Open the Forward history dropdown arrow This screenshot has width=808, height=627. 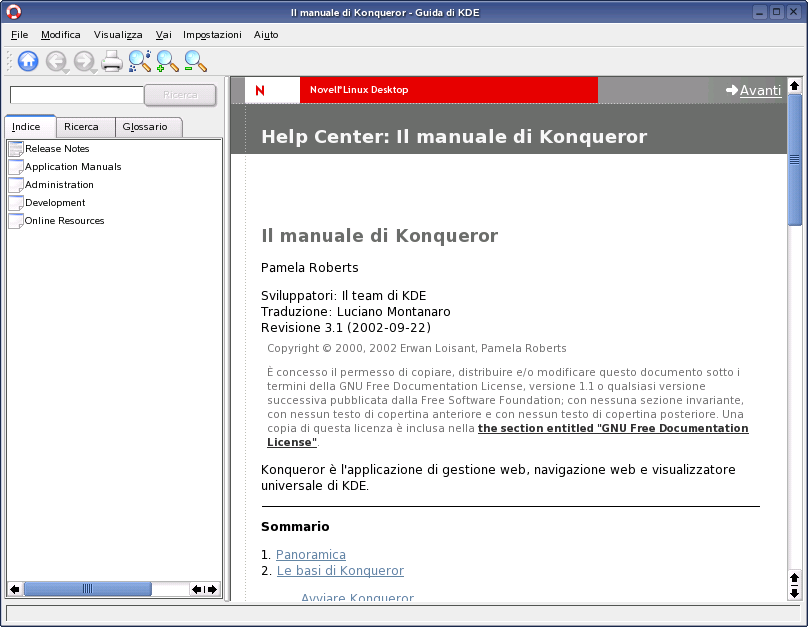click(94, 72)
